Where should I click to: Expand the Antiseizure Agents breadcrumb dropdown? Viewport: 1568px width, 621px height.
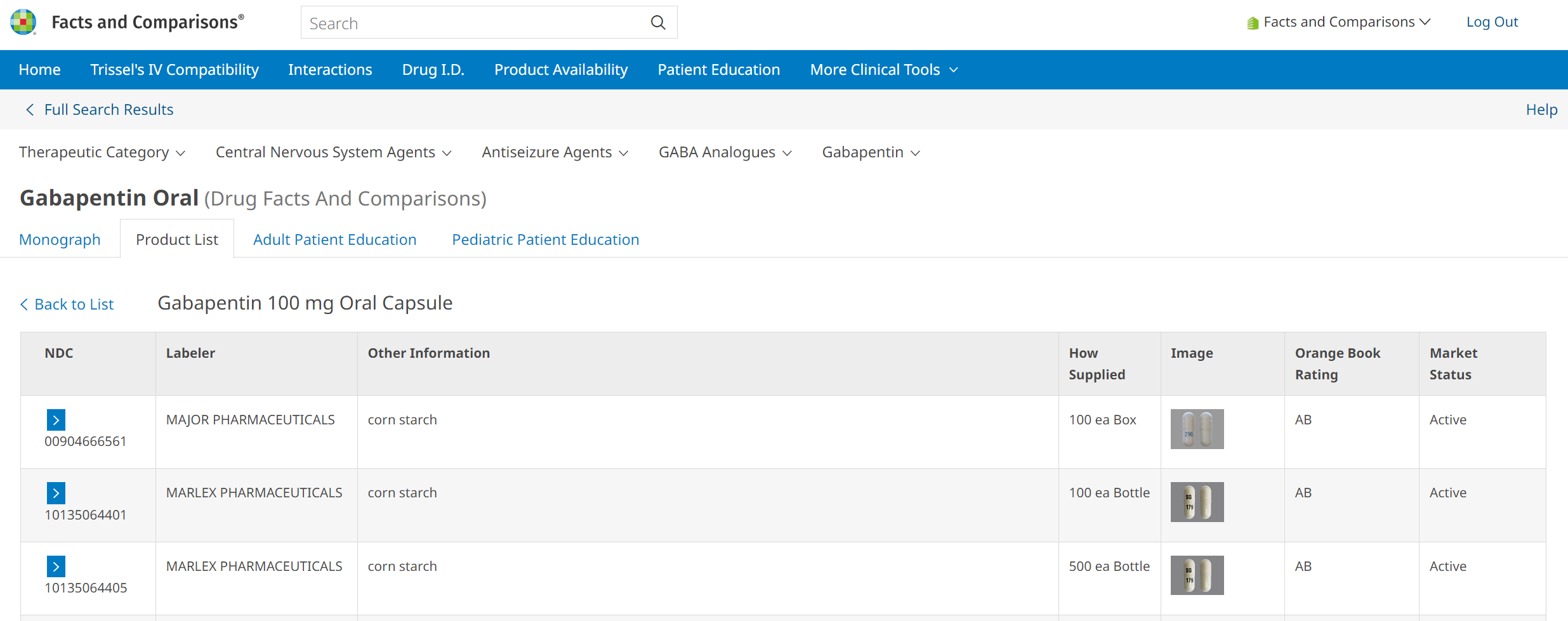555,153
